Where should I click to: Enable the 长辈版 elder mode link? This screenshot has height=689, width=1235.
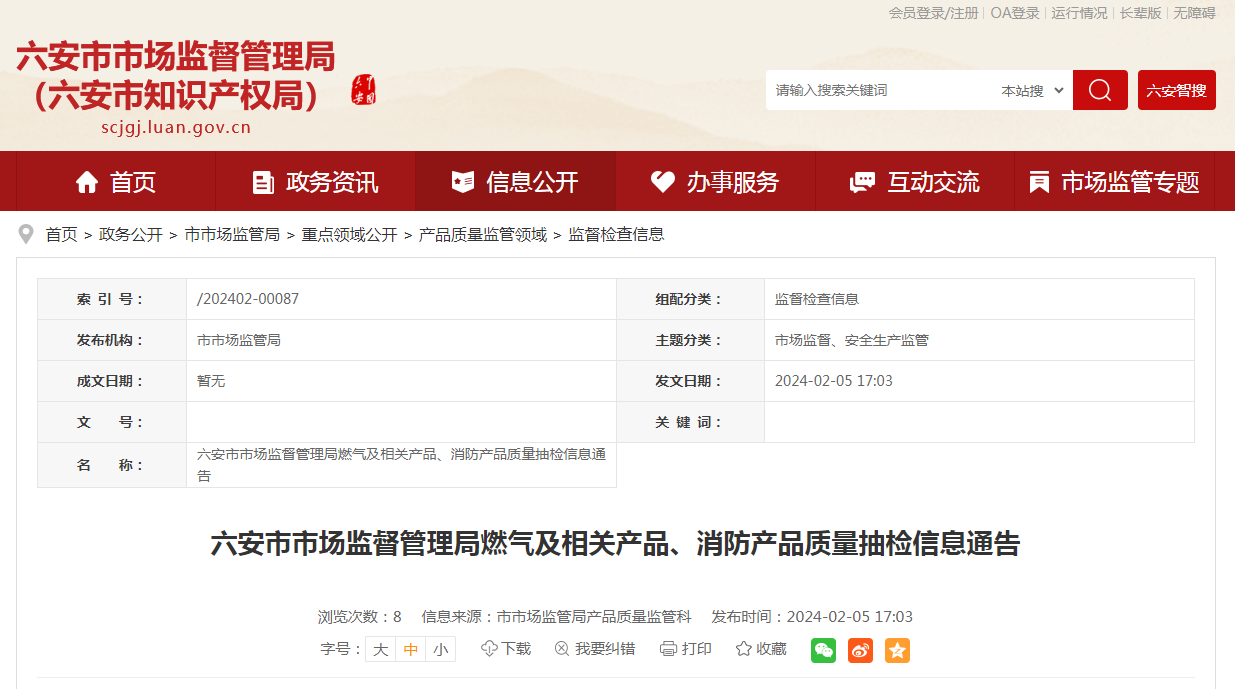coord(1140,13)
